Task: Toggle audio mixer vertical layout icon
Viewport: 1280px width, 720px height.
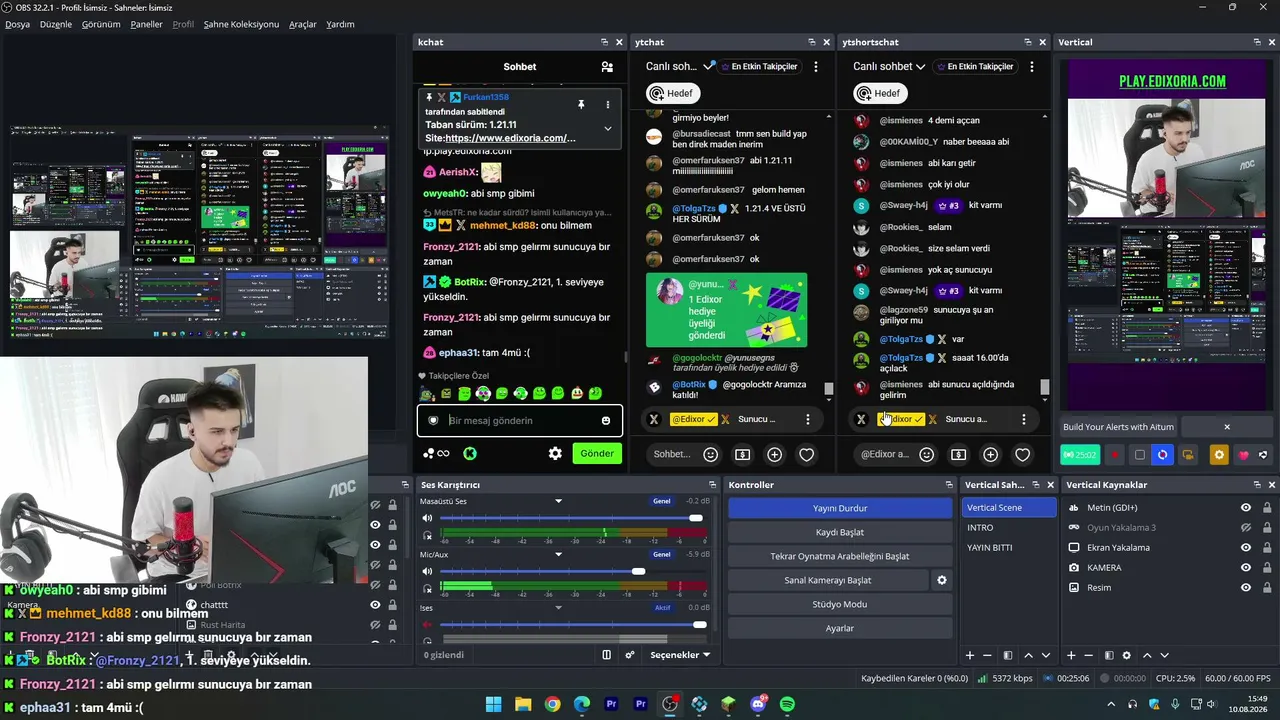Action: pos(606,655)
